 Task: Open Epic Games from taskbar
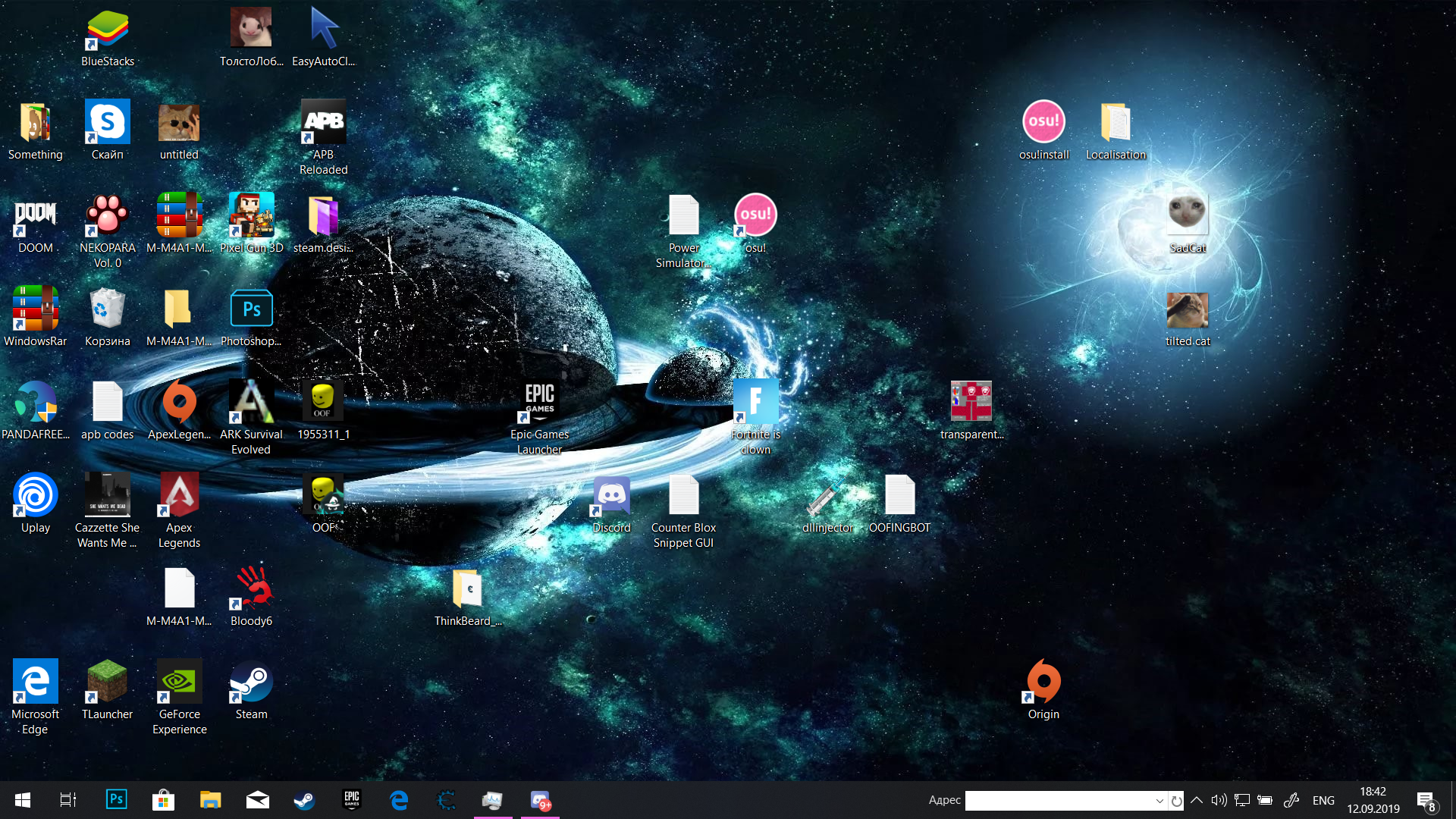(x=352, y=800)
